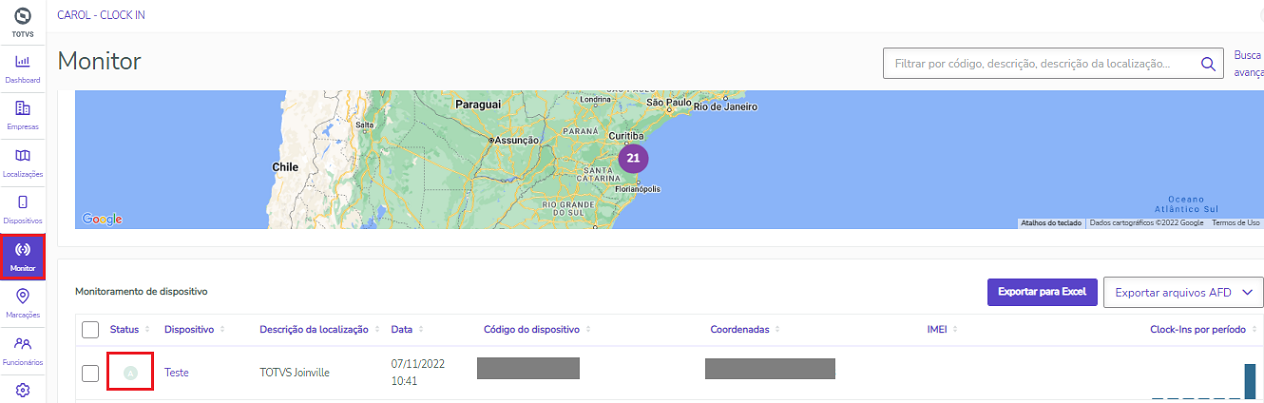Click the TOTVS Joinville cell
Image resolution: width=1264 pixels, height=403 pixels.
pos(294,373)
